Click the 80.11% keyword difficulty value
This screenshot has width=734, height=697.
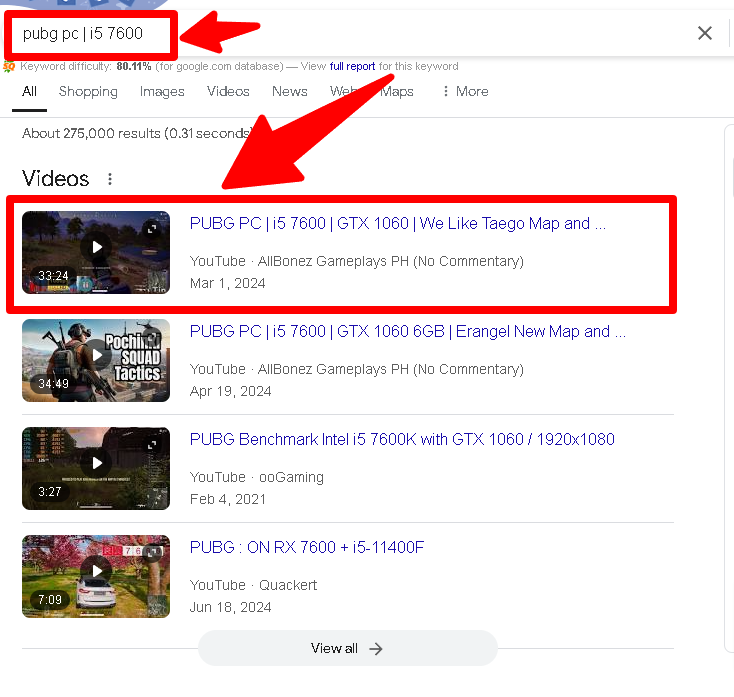tap(133, 66)
